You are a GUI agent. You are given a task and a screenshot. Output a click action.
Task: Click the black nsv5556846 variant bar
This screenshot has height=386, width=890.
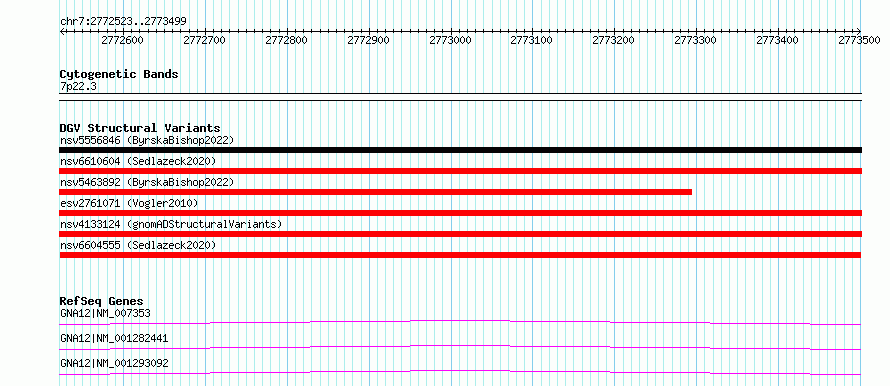460,150
